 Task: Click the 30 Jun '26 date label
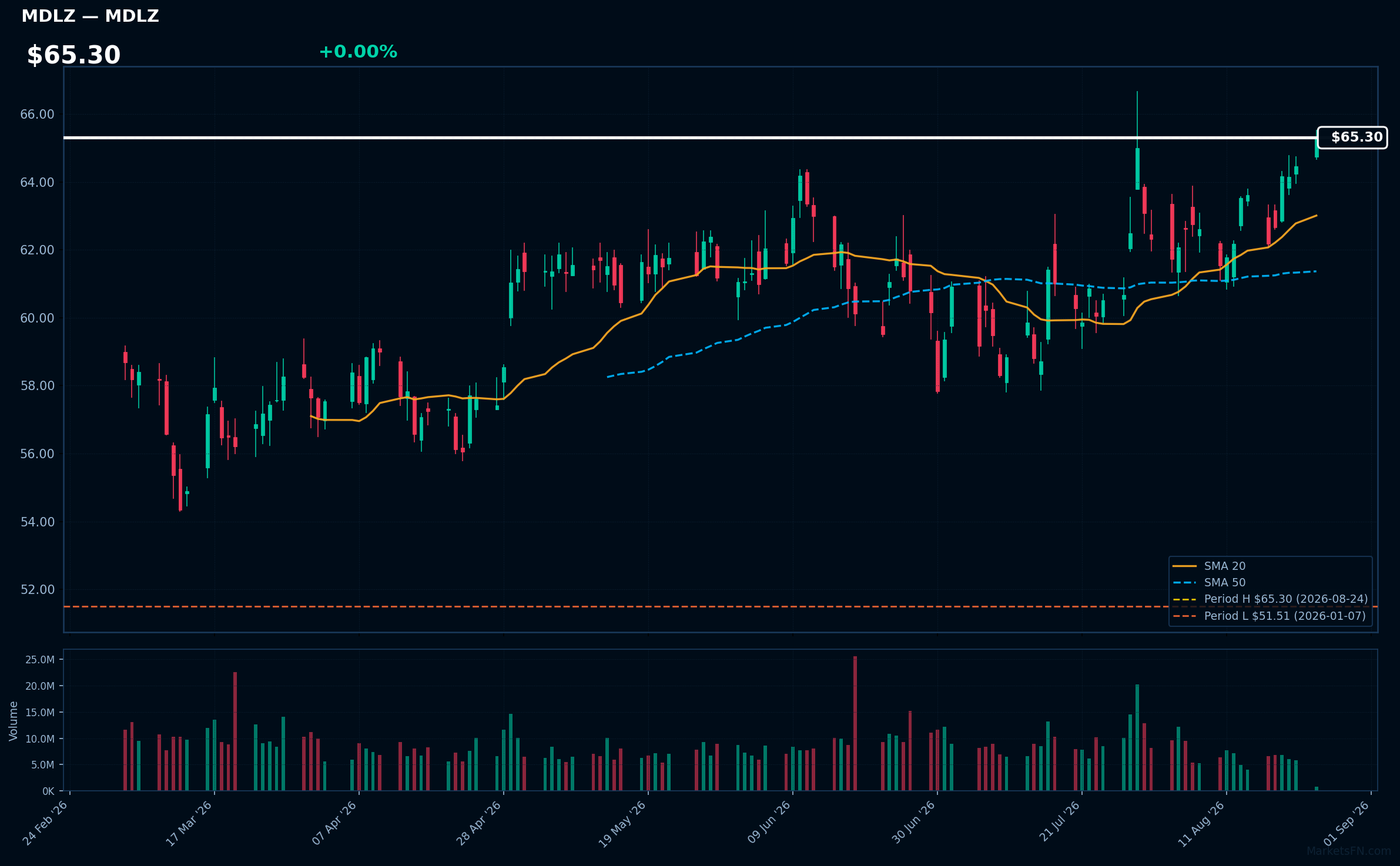(913, 822)
